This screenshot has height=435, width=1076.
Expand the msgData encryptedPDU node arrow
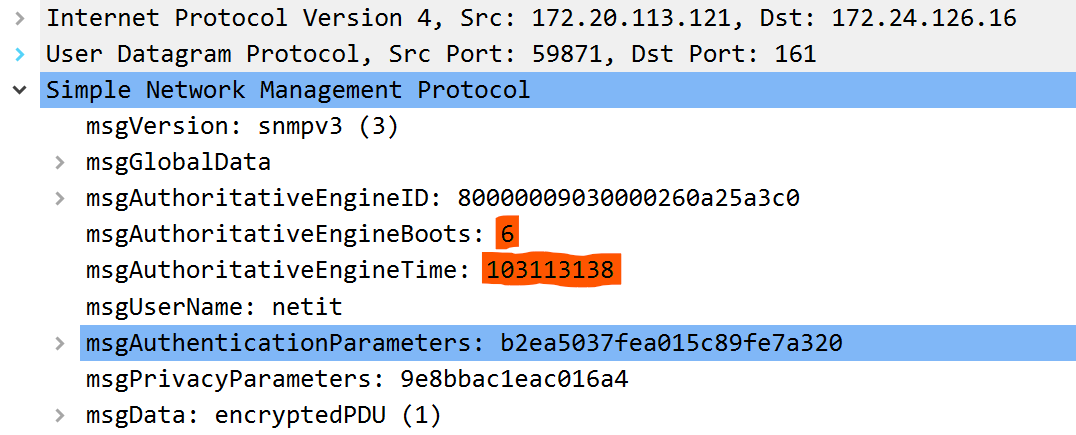[x=60, y=415]
